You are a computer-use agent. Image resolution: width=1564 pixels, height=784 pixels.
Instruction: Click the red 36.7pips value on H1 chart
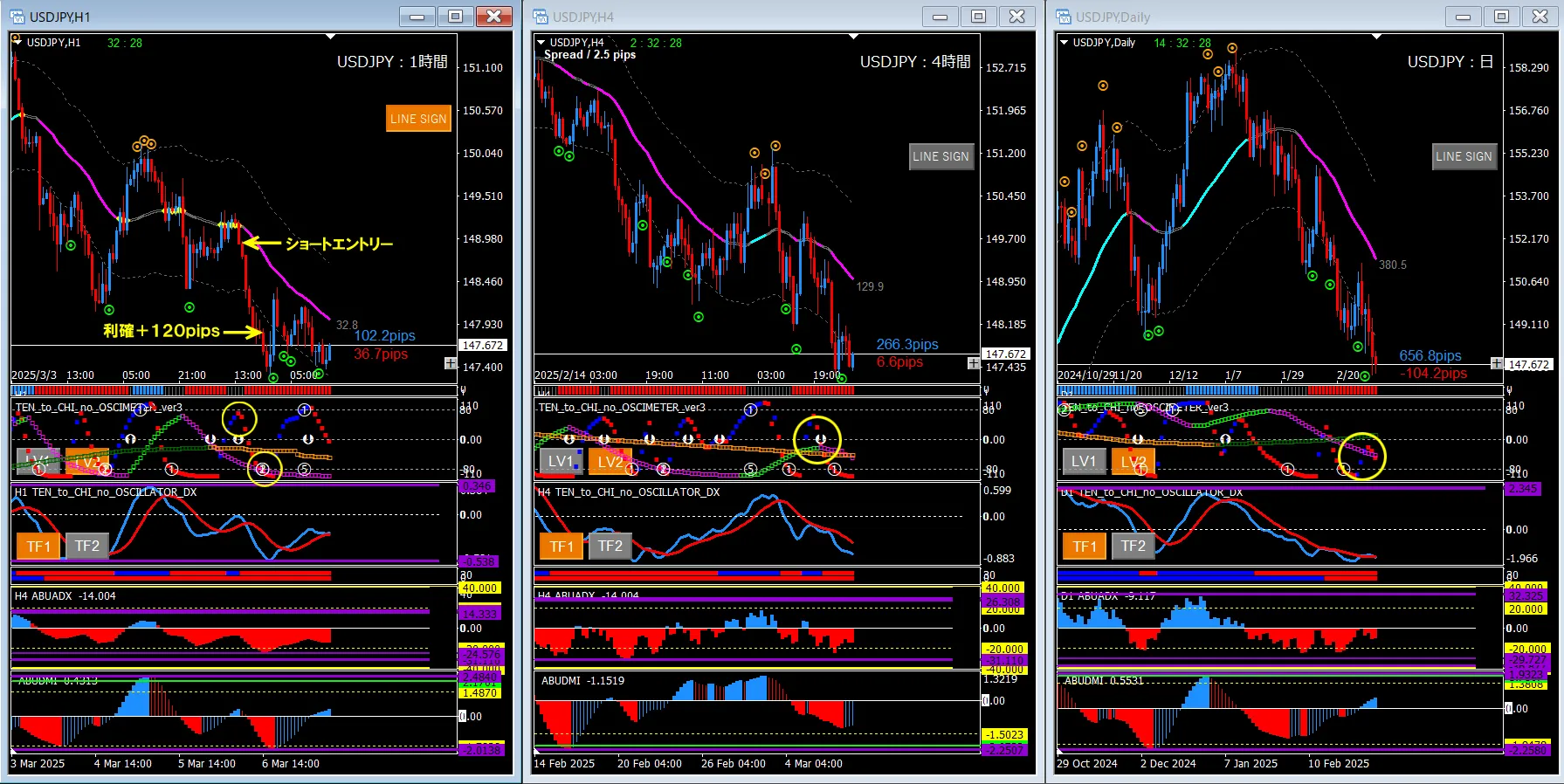click(381, 354)
